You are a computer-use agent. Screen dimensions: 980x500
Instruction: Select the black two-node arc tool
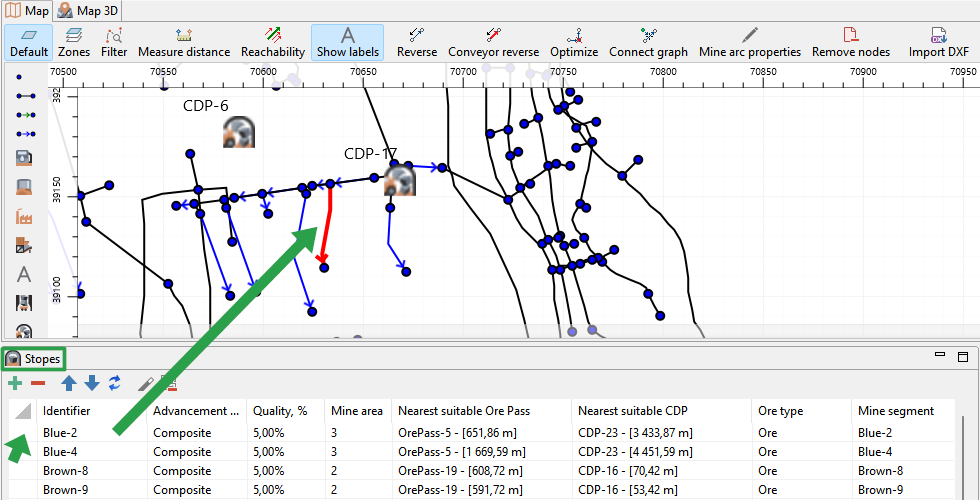point(25,96)
